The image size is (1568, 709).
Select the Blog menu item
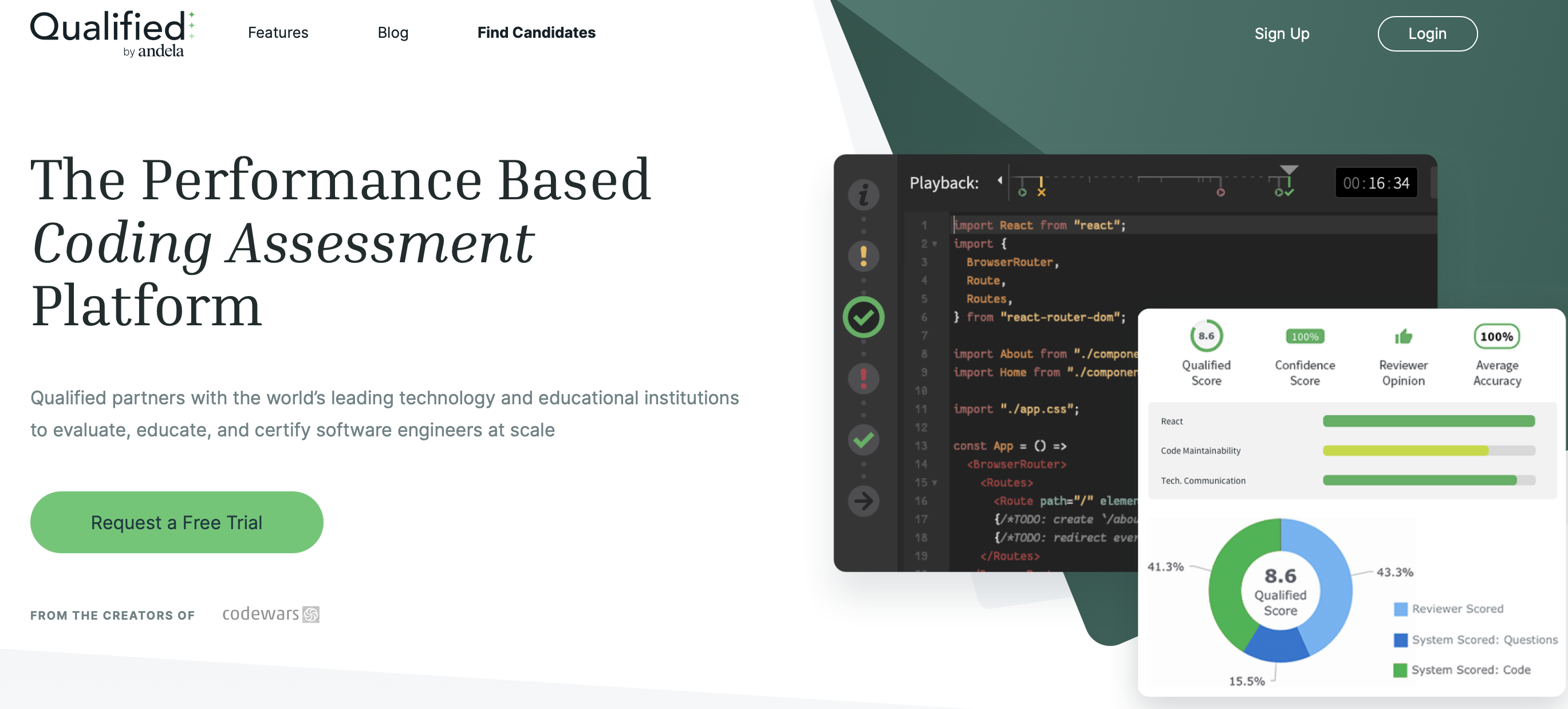[392, 31]
